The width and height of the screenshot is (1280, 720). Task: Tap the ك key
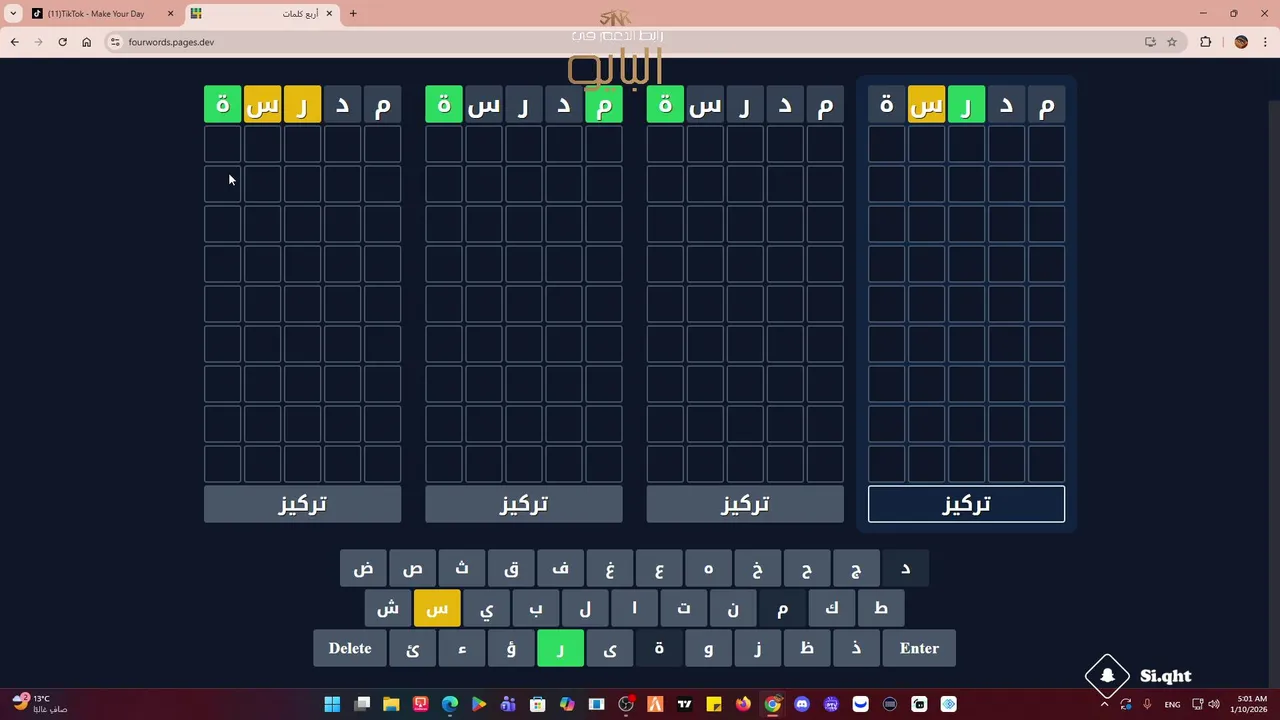coord(831,608)
